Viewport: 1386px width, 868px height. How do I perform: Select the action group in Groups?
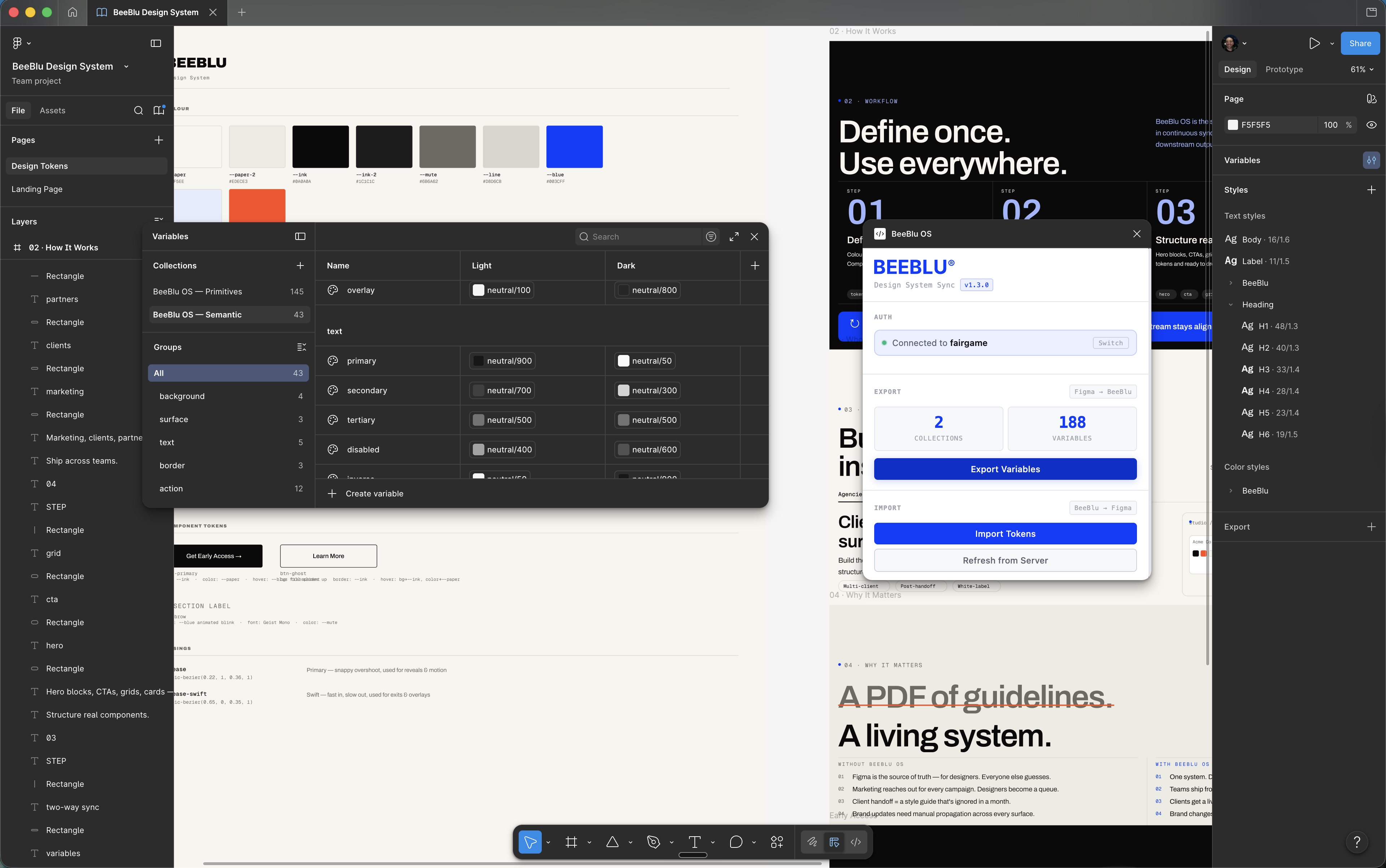228,488
